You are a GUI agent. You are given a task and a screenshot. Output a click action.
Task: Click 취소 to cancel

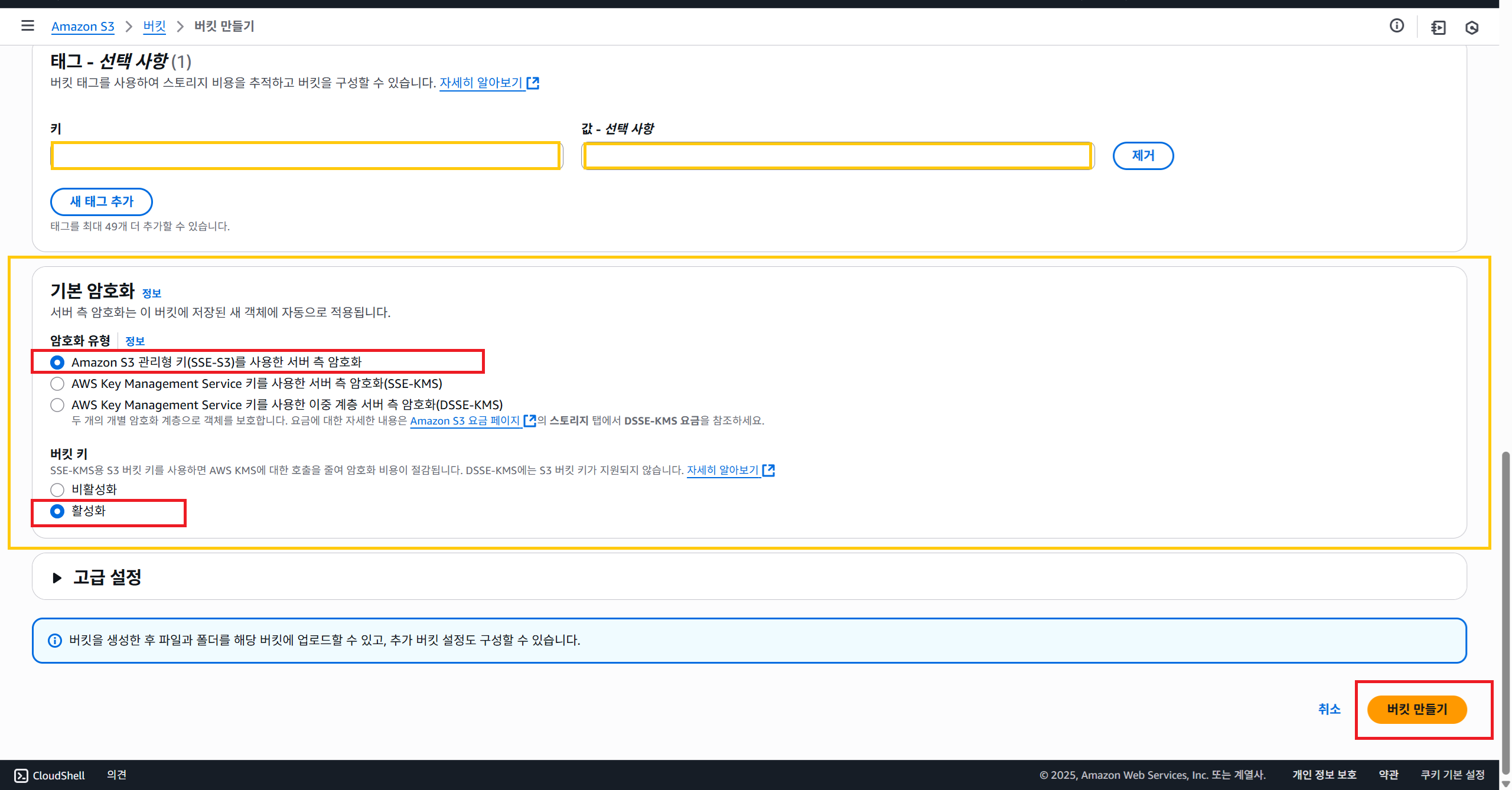click(x=1329, y=709)
